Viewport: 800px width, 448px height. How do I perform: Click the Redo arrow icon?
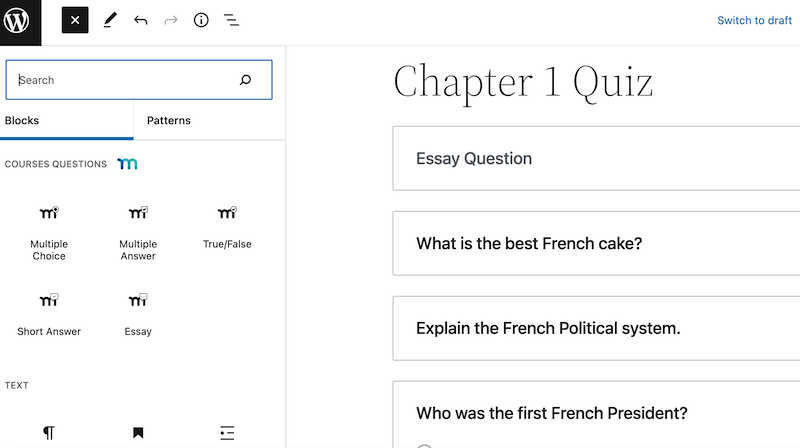(x=170, y=20)
